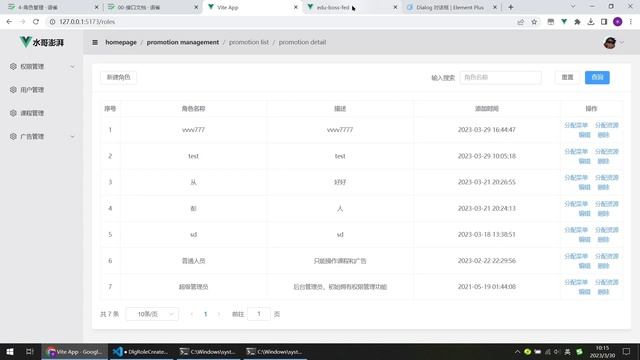
Task: Open the browser extensions puzzle icon
Action: click(x=577, y=22)
